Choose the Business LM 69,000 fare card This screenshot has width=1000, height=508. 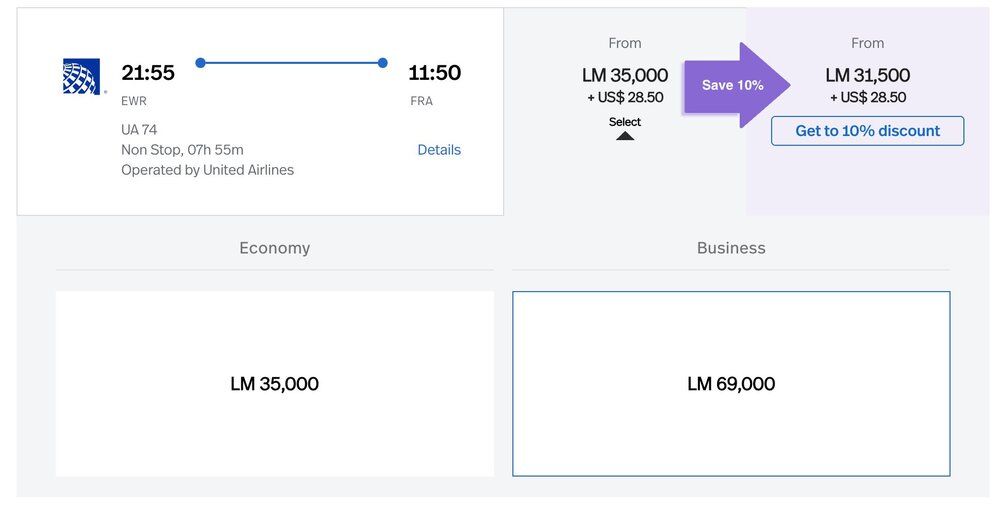click(x=731, y=384)
